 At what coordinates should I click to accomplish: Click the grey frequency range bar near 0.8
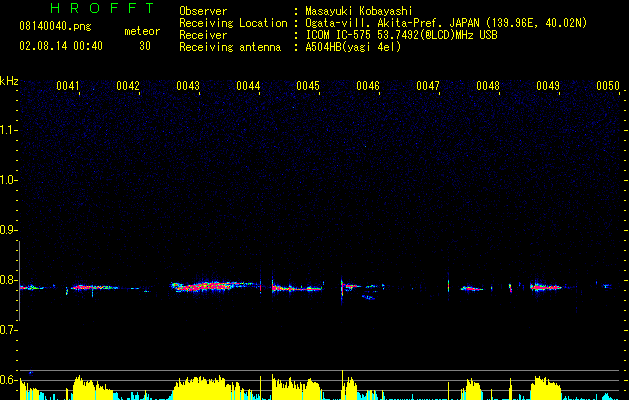pos(19,281)
